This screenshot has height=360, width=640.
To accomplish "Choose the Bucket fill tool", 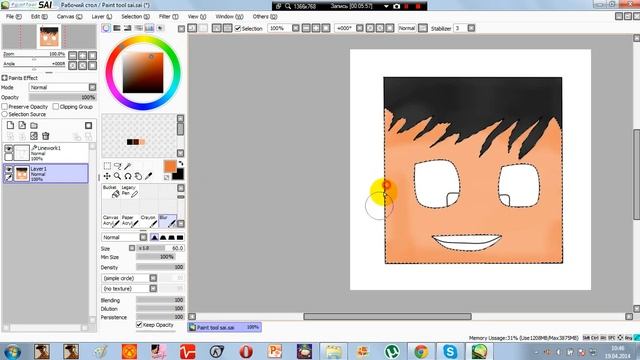I will point(111,191).
